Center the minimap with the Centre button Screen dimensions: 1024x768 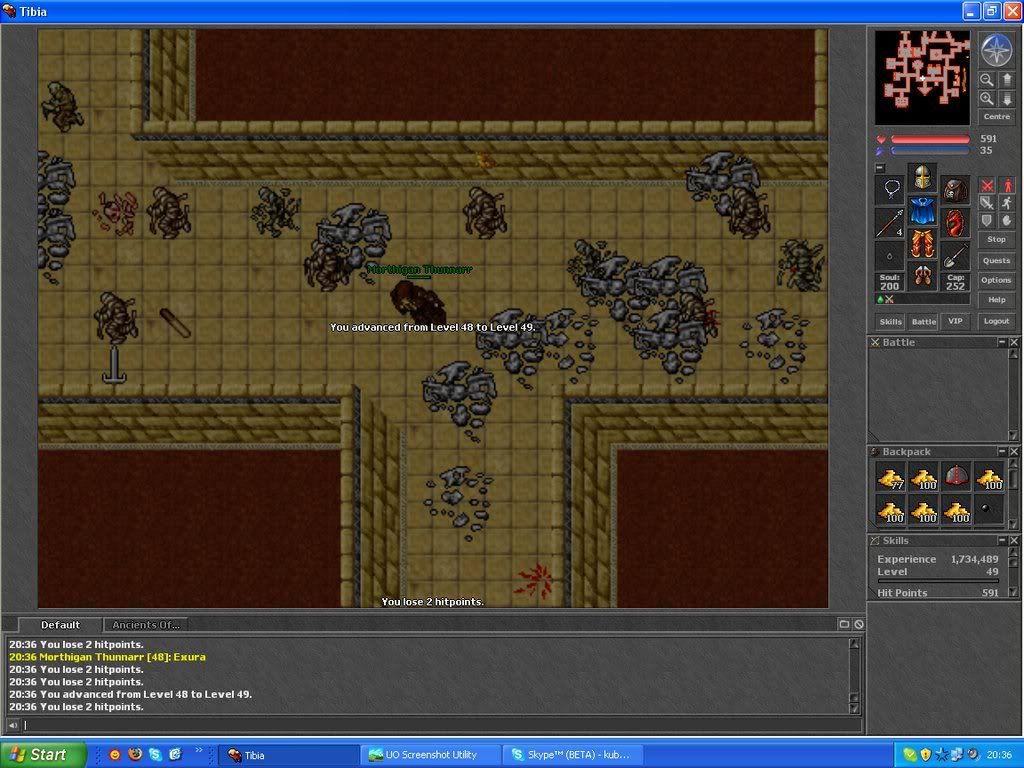(997, 117)
